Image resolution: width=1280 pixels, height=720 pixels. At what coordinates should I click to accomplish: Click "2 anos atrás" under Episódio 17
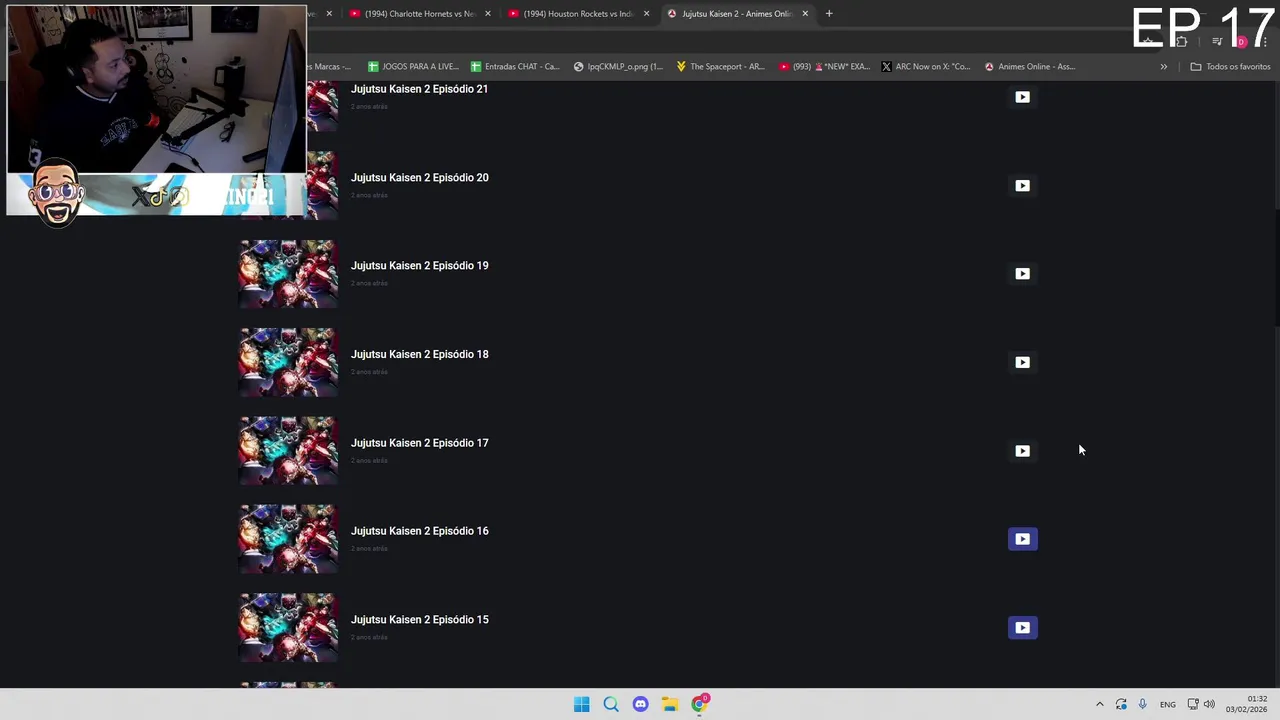tap(369, 460)
